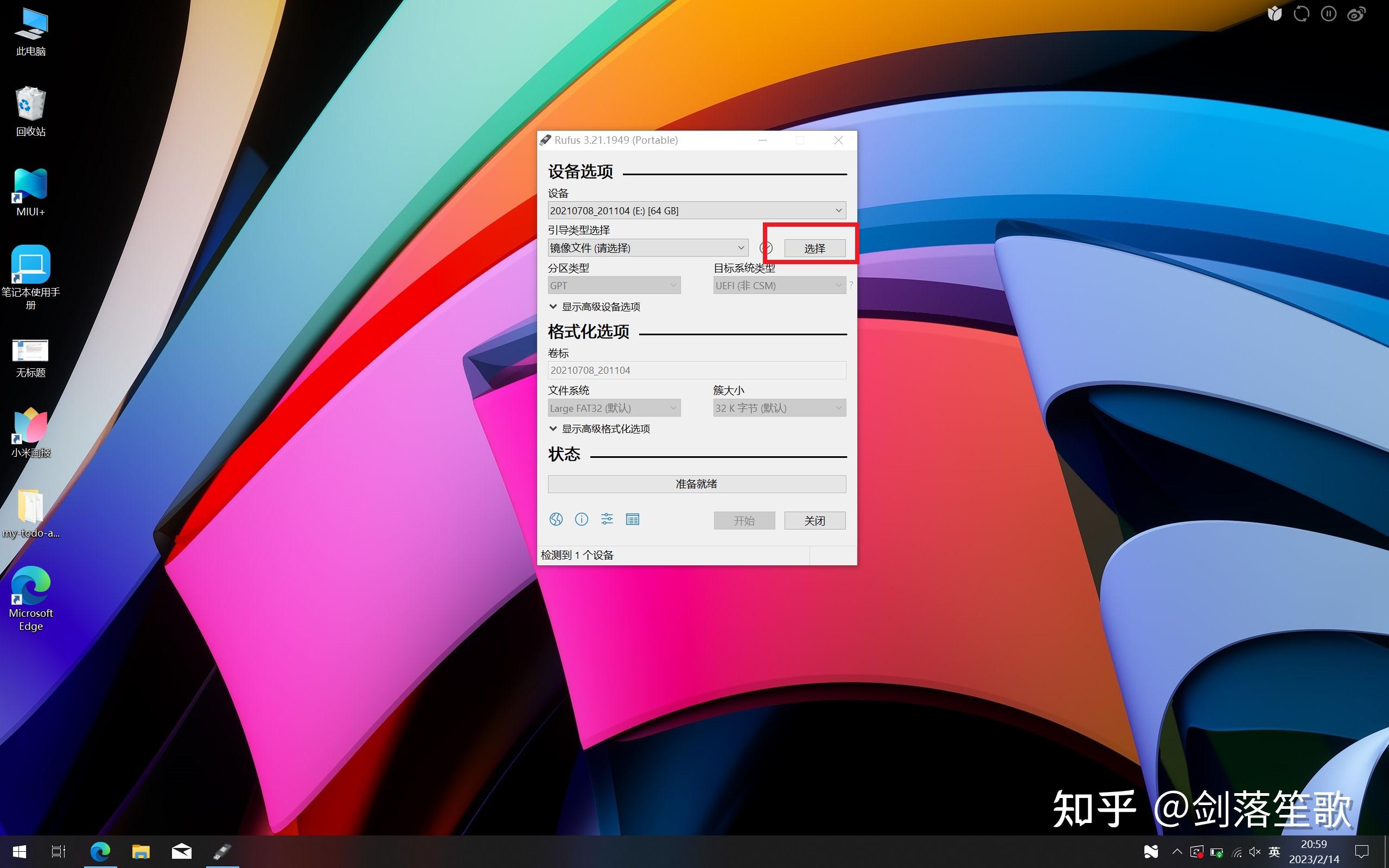Open the Mail app from the taskbar
The image size is (1389, 868).
tap(181, 852)
